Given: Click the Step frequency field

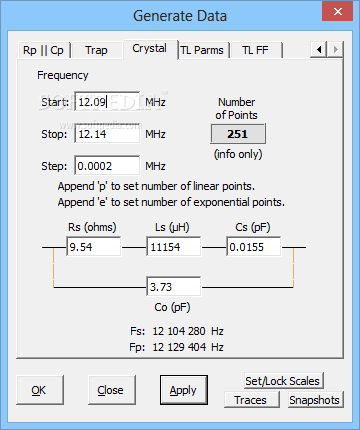Looking at the screenshot, I should (107, 166).
